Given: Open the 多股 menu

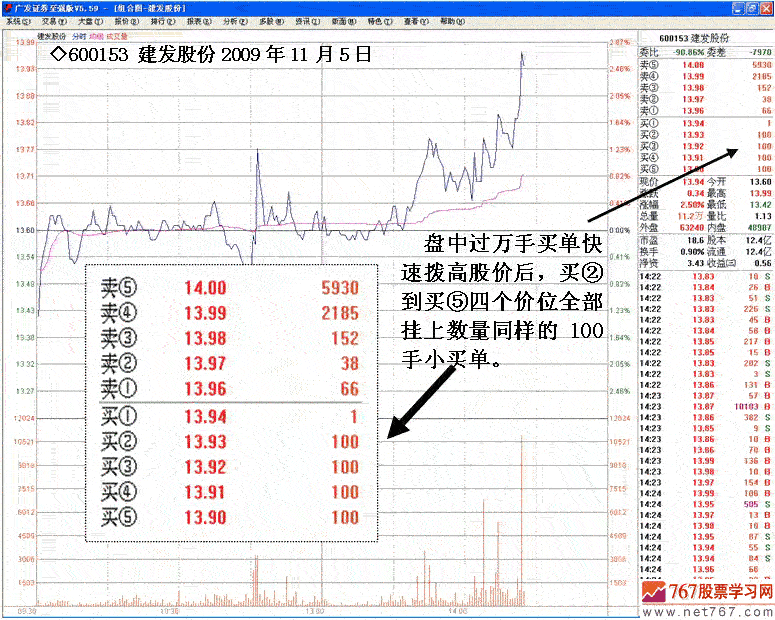Looking at the screenshot, I should pos(268,21).
